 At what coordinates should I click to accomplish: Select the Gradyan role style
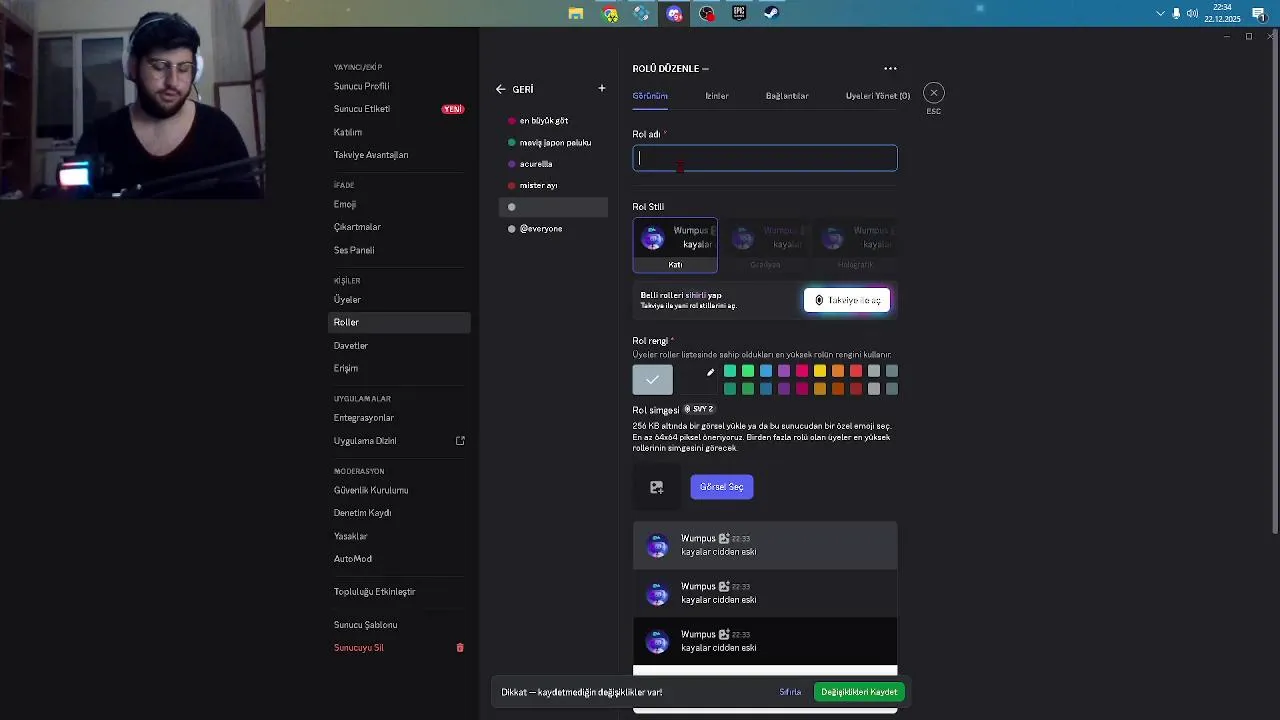coord(765,245)
